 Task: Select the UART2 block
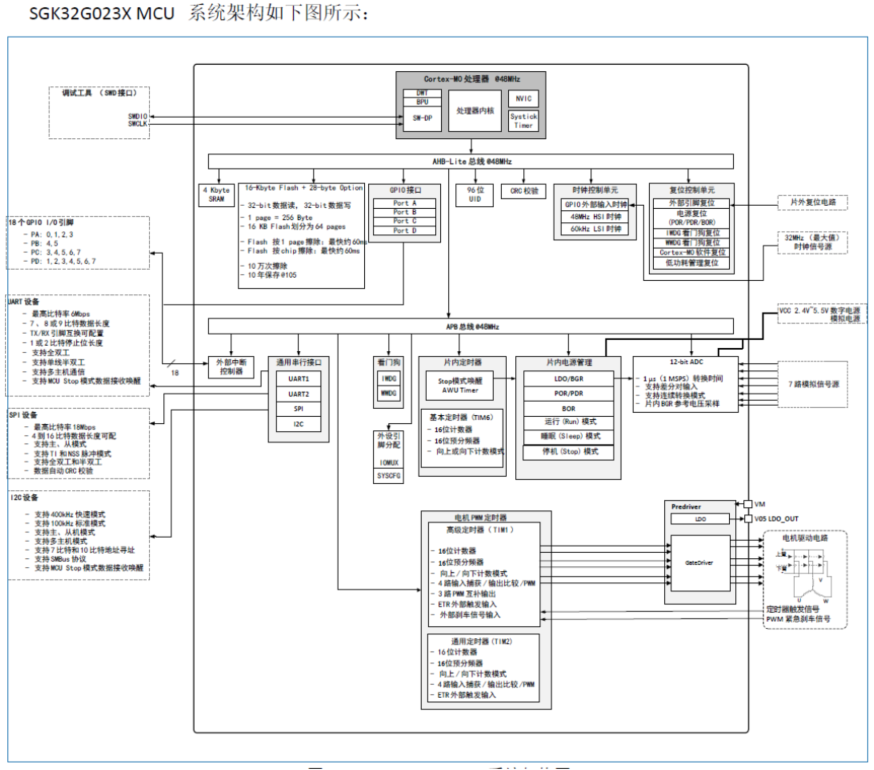(x=299, y=394)
